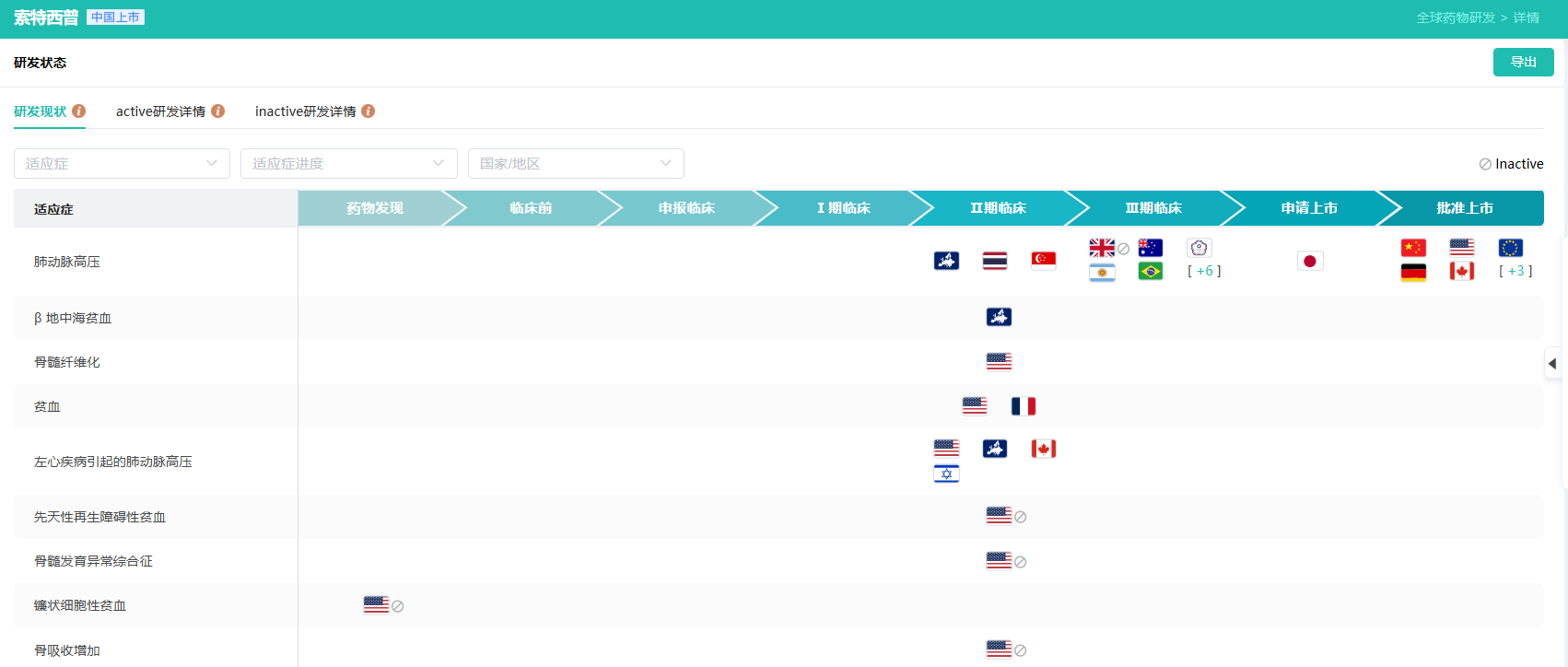Click the Thailand flag in 肺动脉高压 row
Screen dimensions: 1568x667
995,261
